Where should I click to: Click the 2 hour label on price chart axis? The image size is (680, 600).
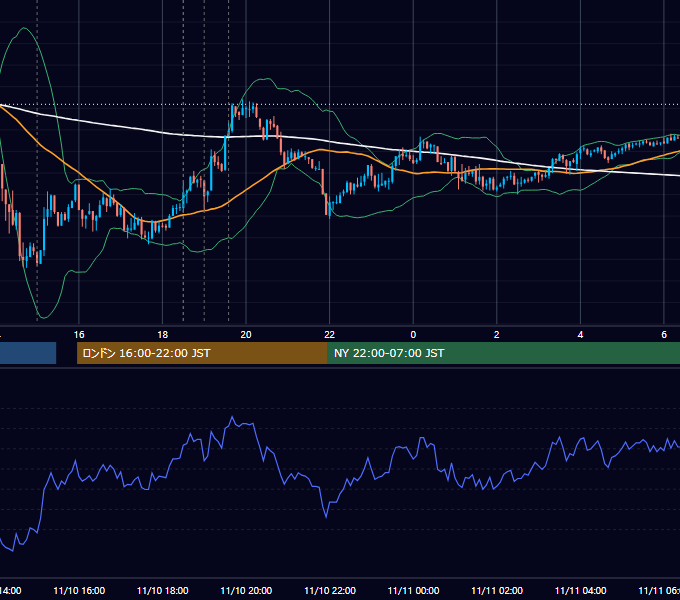[497, 335]
